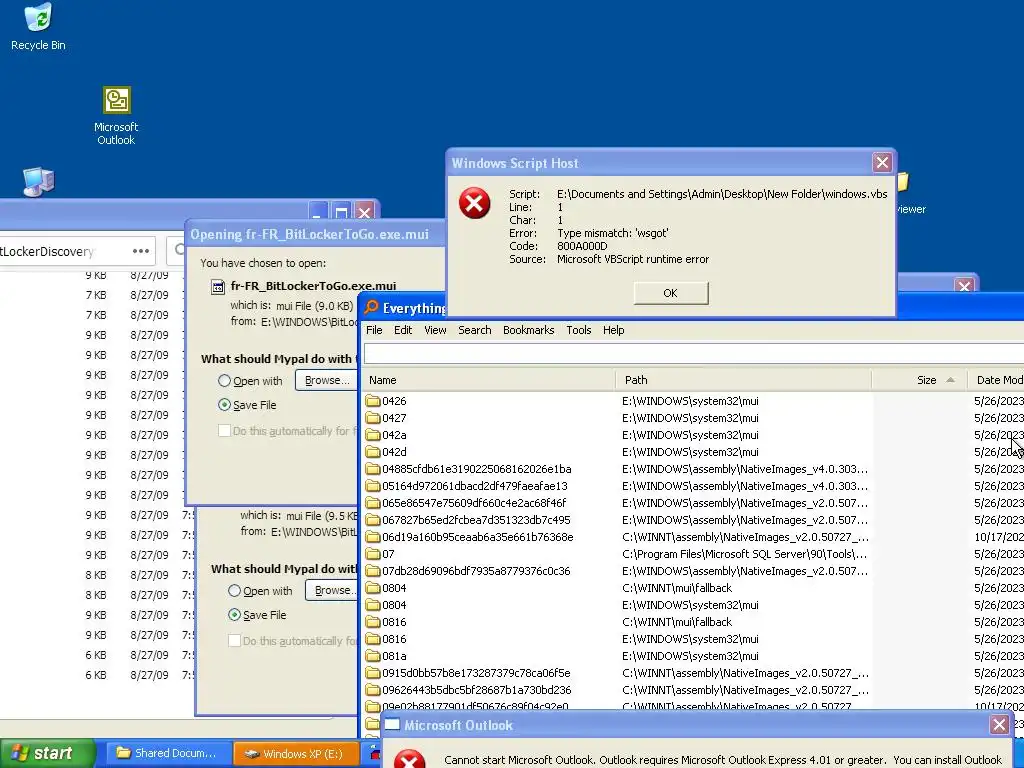Open the View menu in Everything
Viewport: 1024px width, 768px height.
[436, 330]
